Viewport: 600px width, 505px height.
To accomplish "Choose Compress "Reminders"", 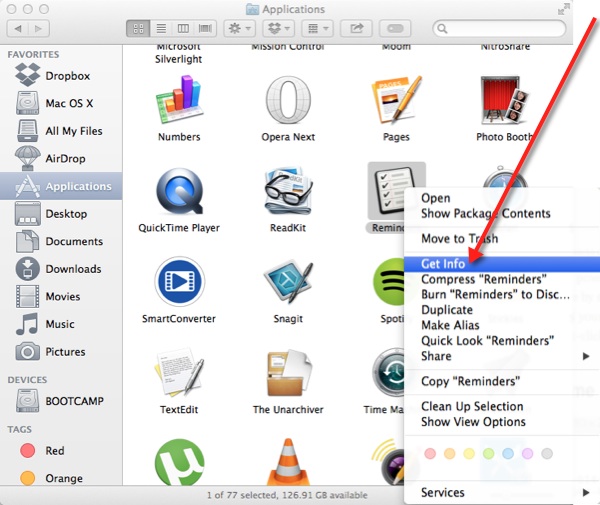I will (502, 279).
